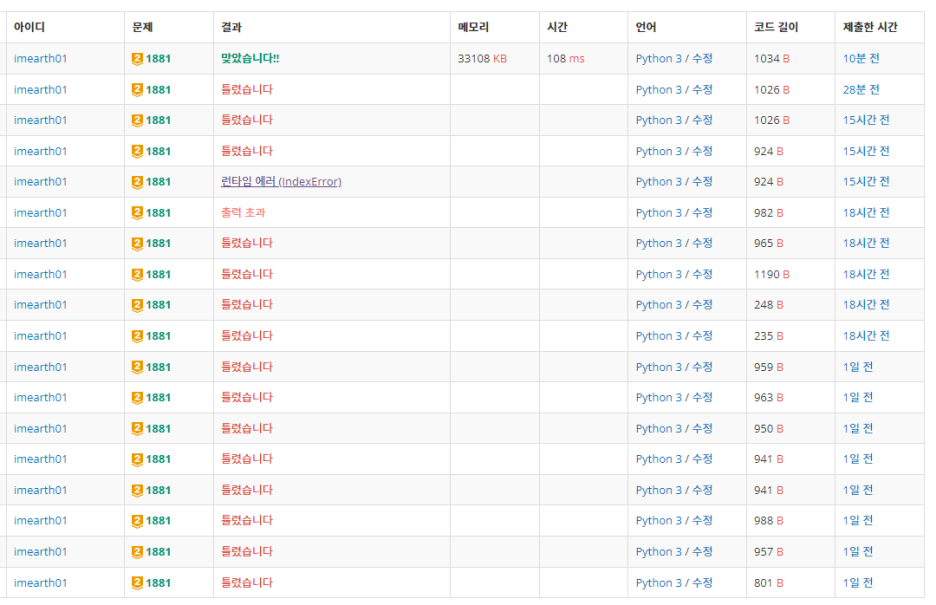
Task: Open Python 3 source in the 출력 초과 row
Action: 658,212
